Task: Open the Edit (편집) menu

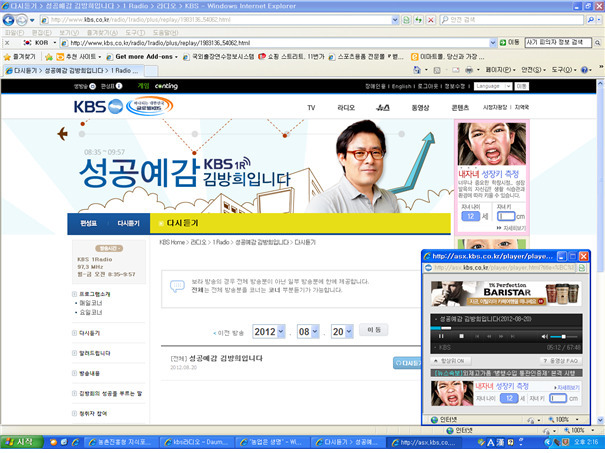Action: 42,32
